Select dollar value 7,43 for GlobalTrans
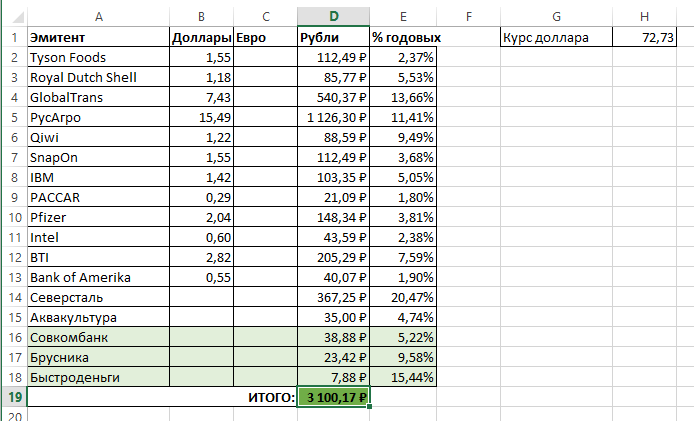Image resolution: width=694 pixels, height=421 pixels. 201,97
